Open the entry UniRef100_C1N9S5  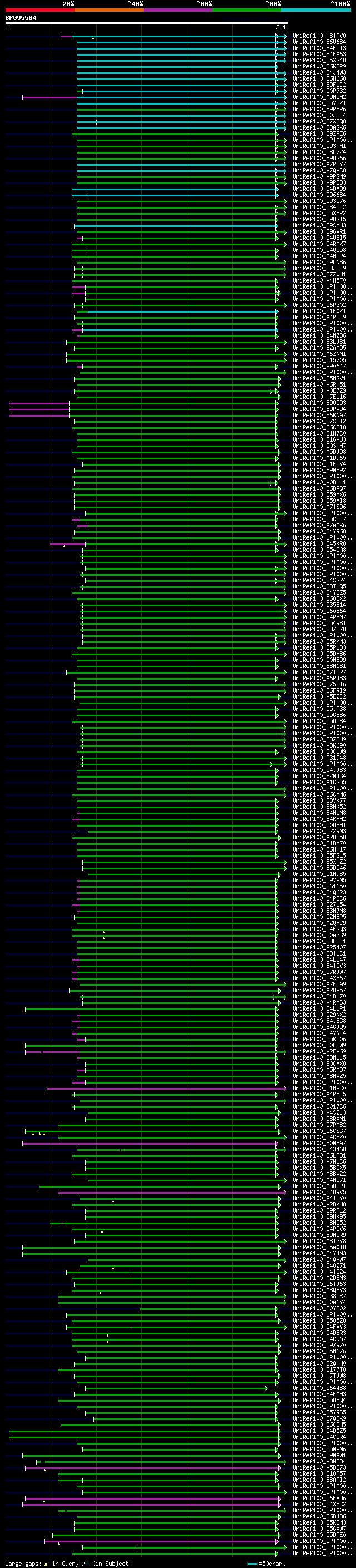point(319,873)
